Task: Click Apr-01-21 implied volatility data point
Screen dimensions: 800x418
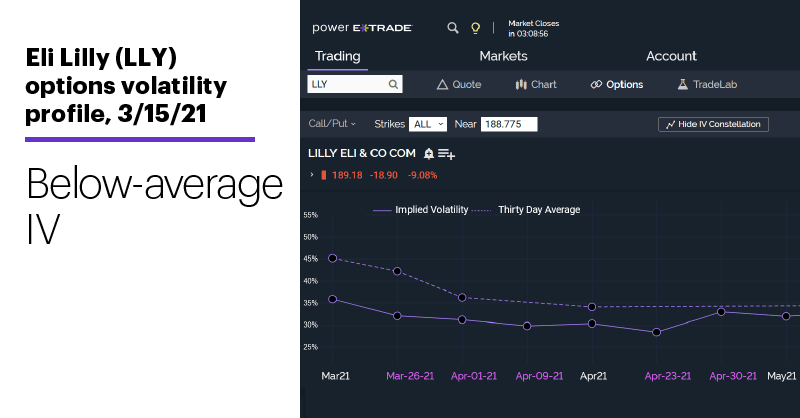Action: 462,320
